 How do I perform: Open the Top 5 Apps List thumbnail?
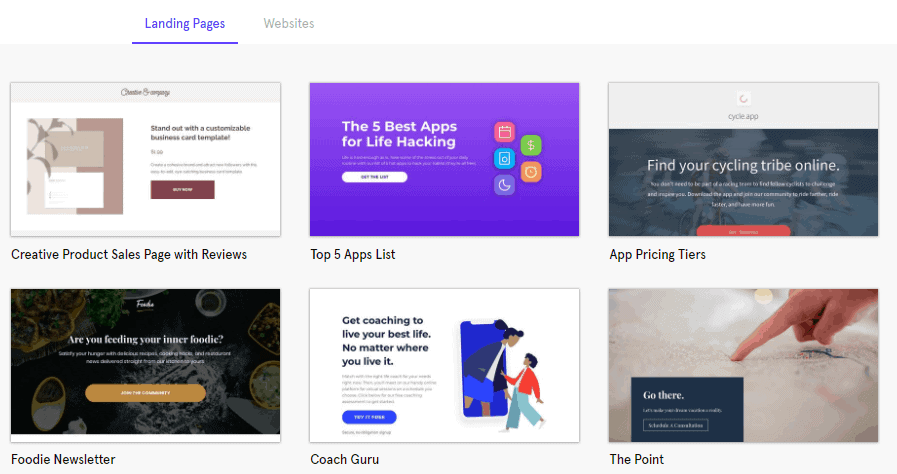click(444, 160)
